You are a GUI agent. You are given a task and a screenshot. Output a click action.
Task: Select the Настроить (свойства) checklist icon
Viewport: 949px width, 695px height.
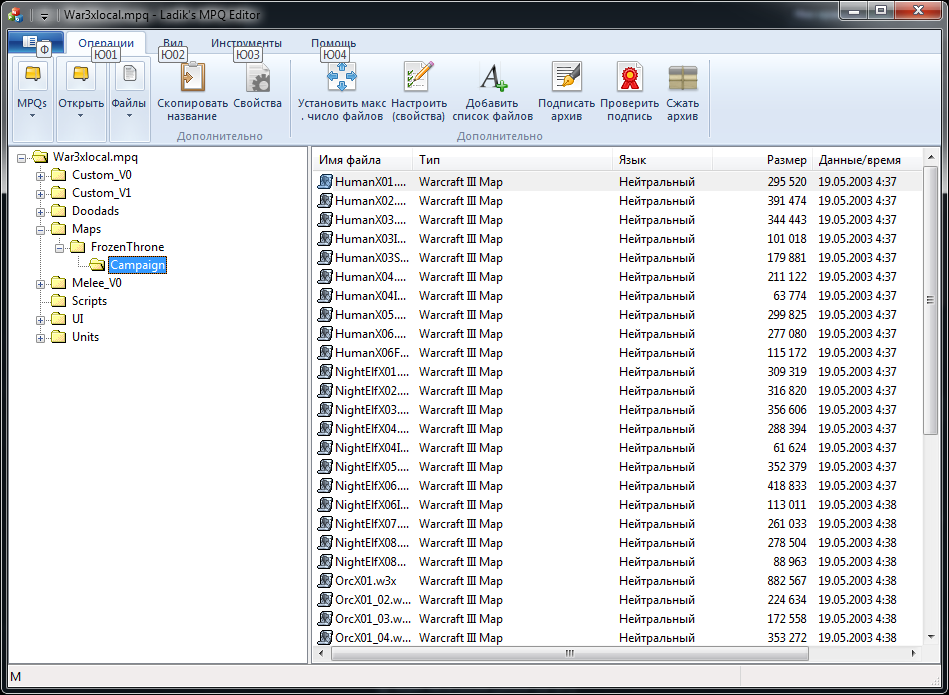tap(419, 77)
